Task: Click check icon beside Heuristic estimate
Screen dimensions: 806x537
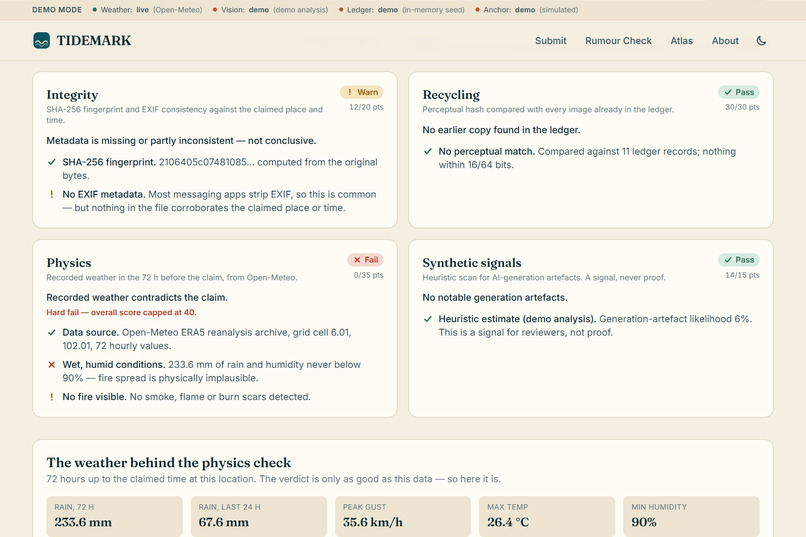Action: click(x=428, y=319)
